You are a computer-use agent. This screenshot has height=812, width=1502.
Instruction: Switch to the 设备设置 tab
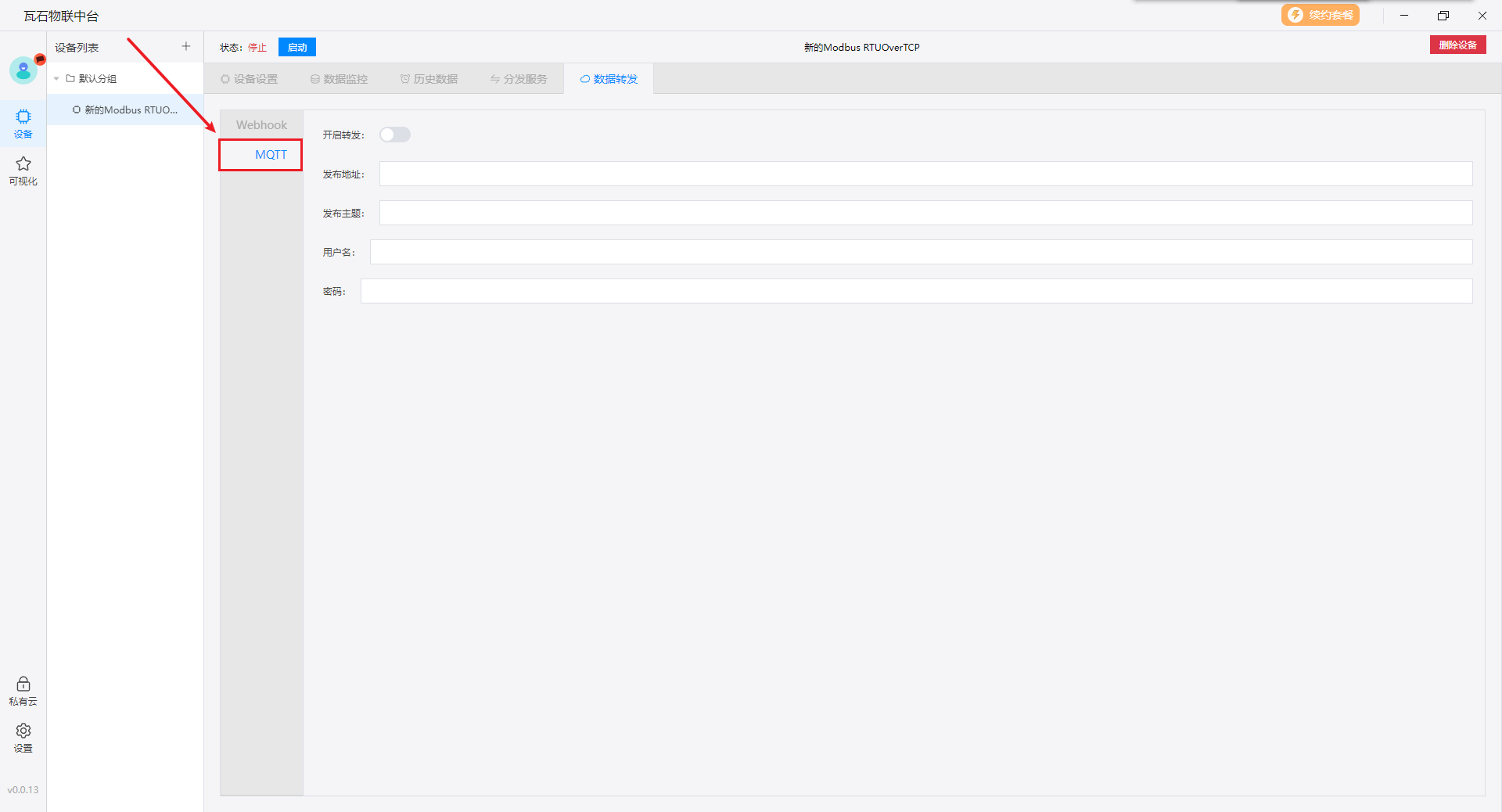250,79
